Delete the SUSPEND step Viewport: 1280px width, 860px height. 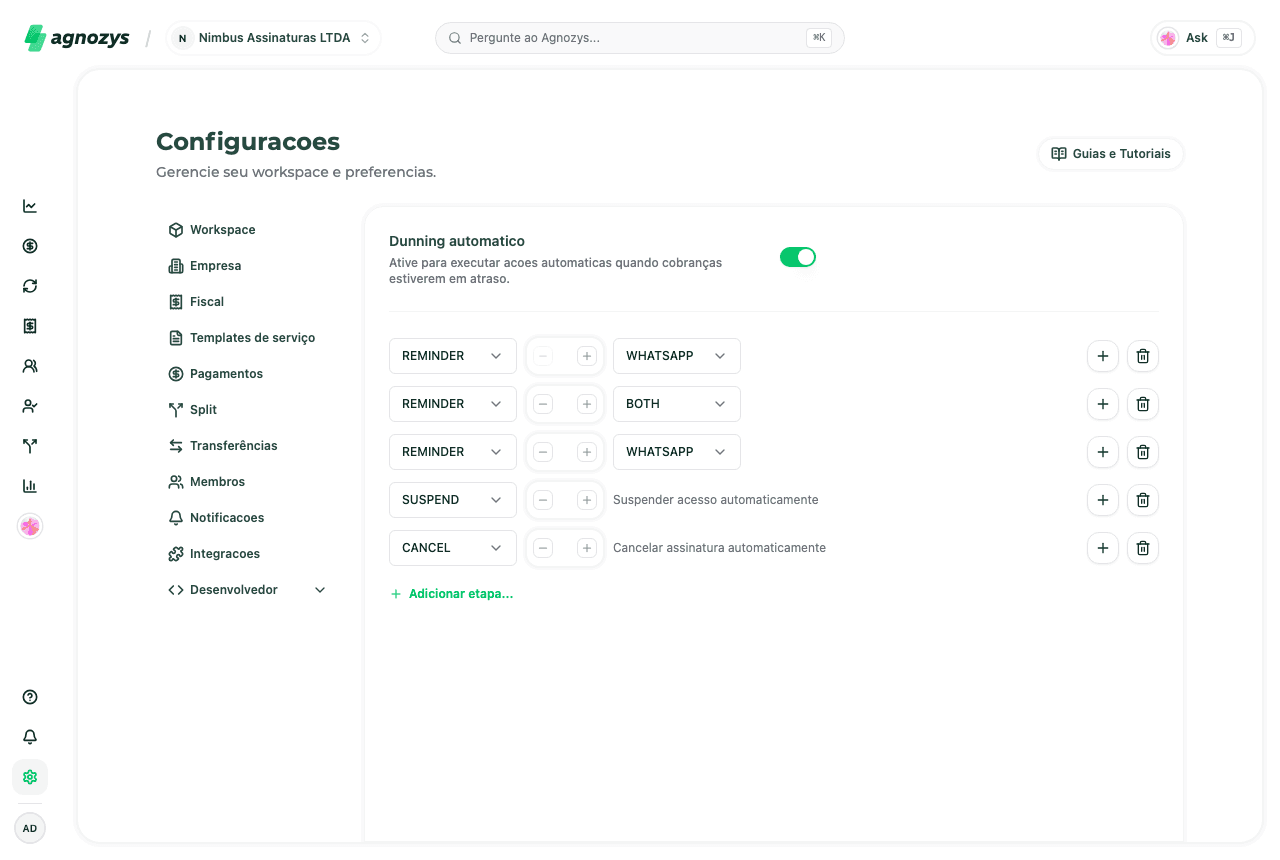tap(1143, 500)
